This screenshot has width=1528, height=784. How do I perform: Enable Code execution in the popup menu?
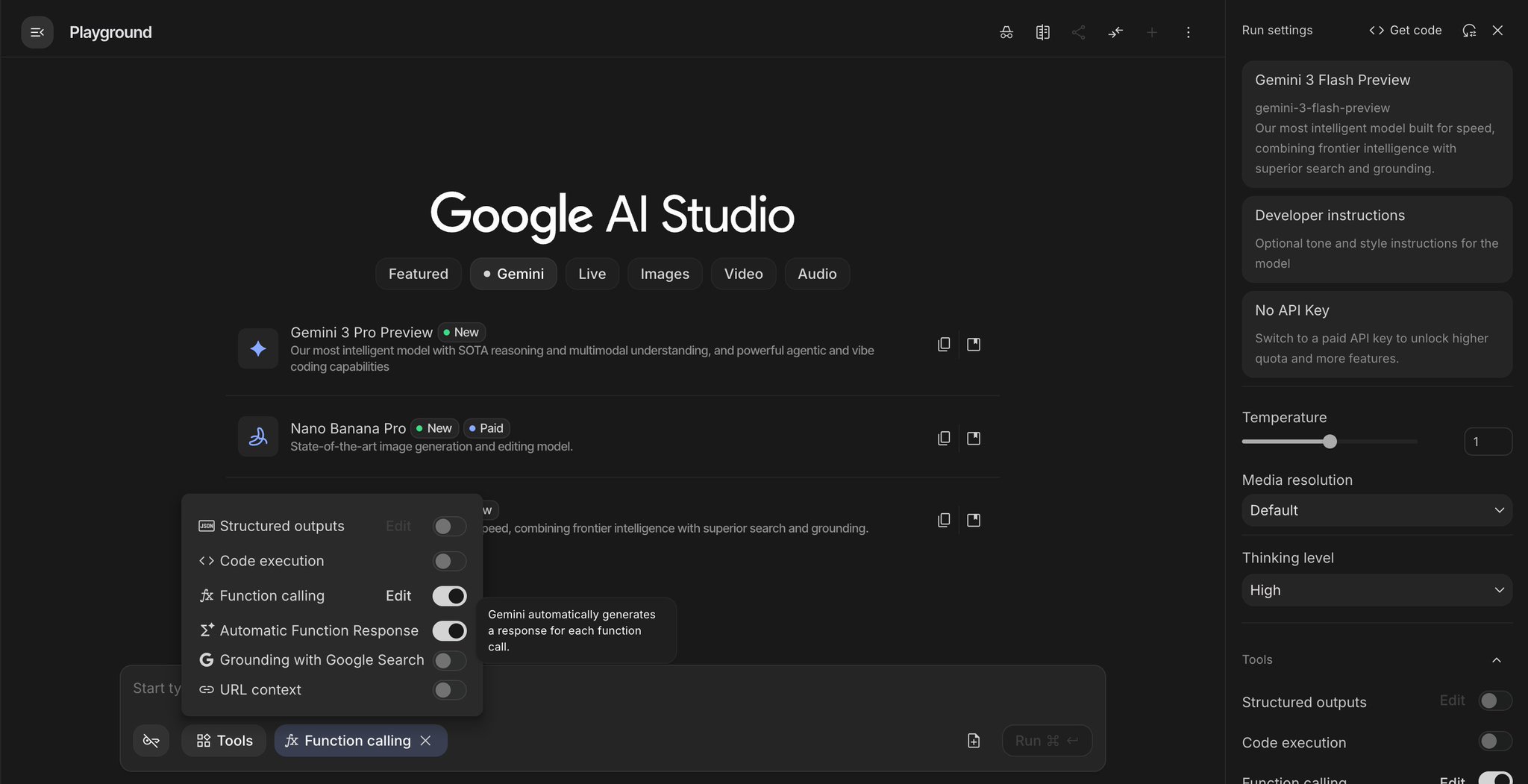tap(449, 561)
